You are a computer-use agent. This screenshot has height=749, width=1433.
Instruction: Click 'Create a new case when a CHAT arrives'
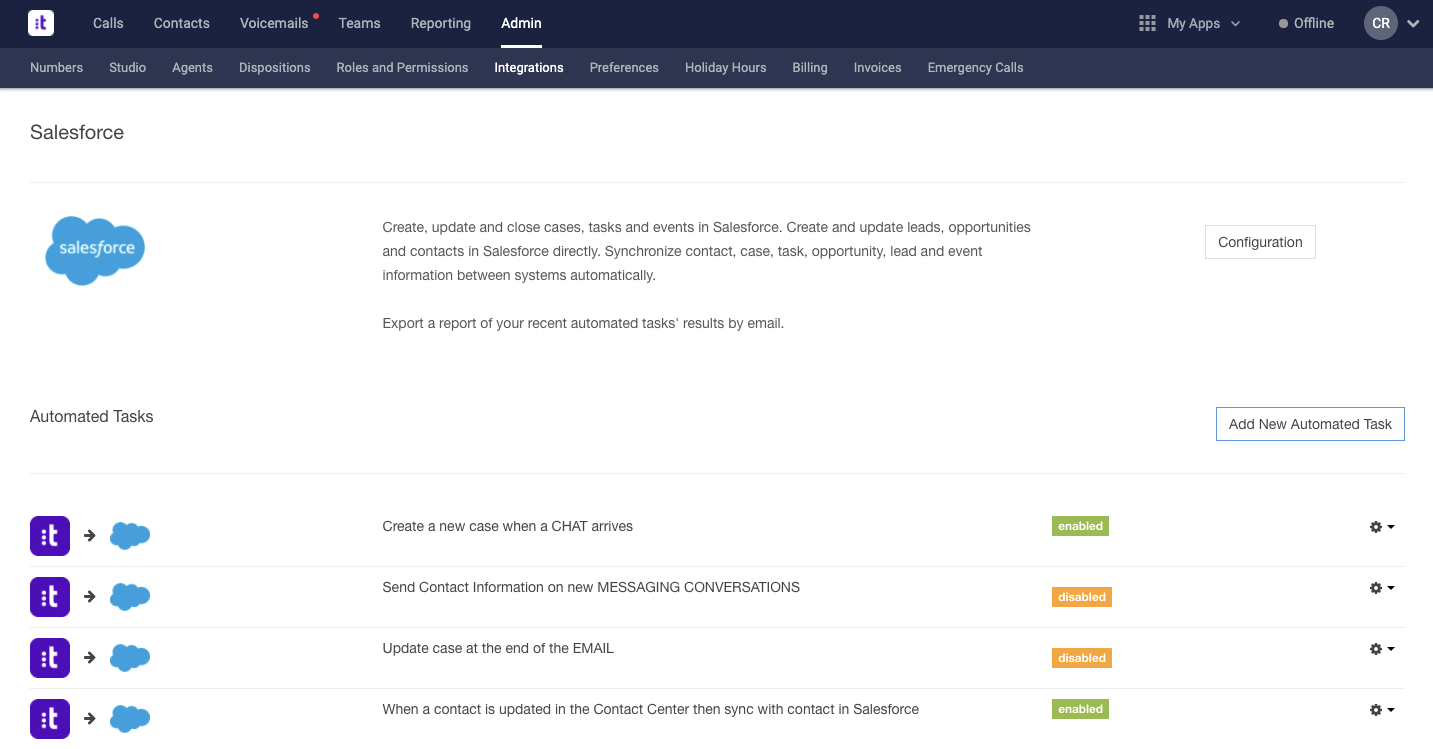click(508, 526)
